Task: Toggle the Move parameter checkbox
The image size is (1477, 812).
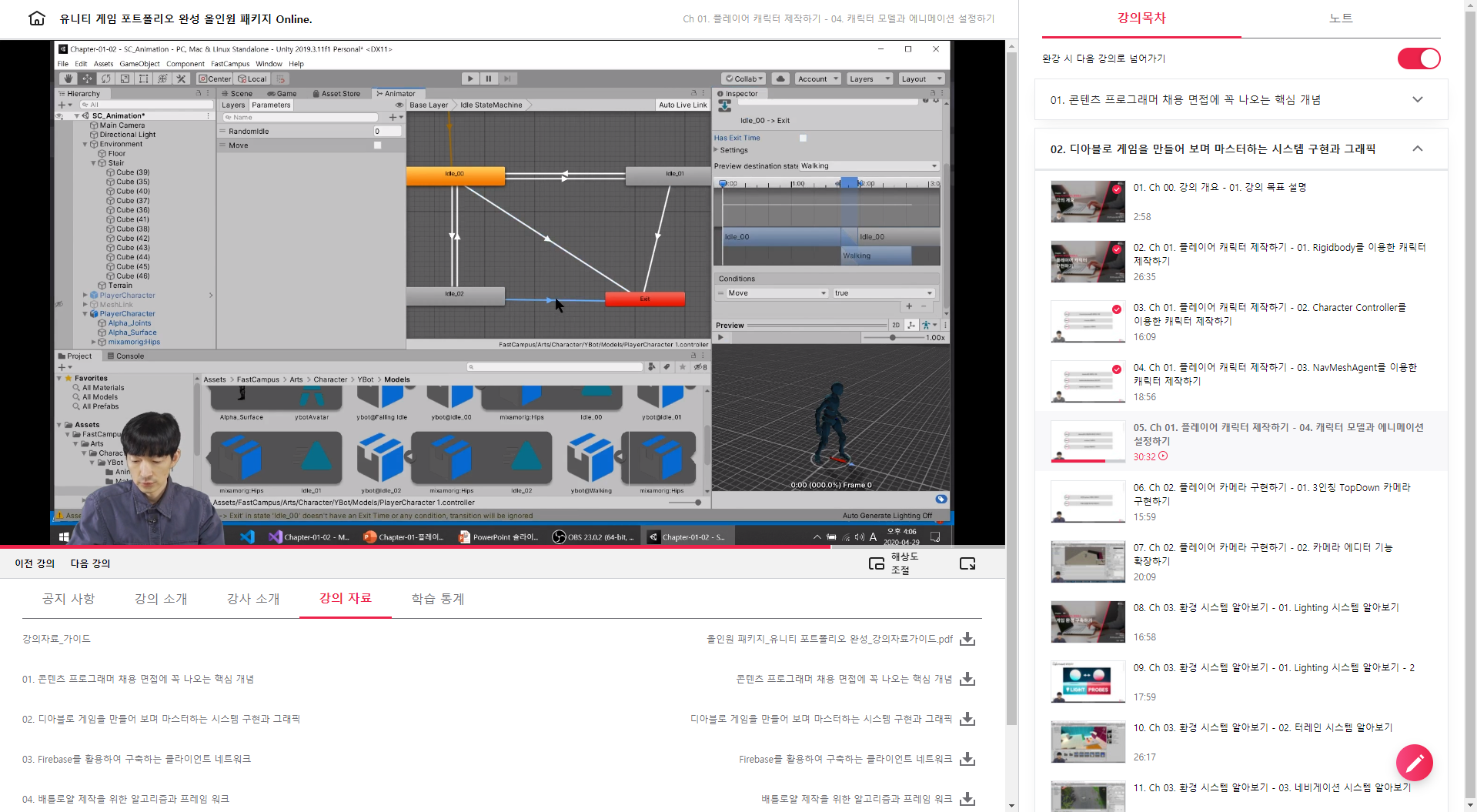Action: (x=377, y=145)
